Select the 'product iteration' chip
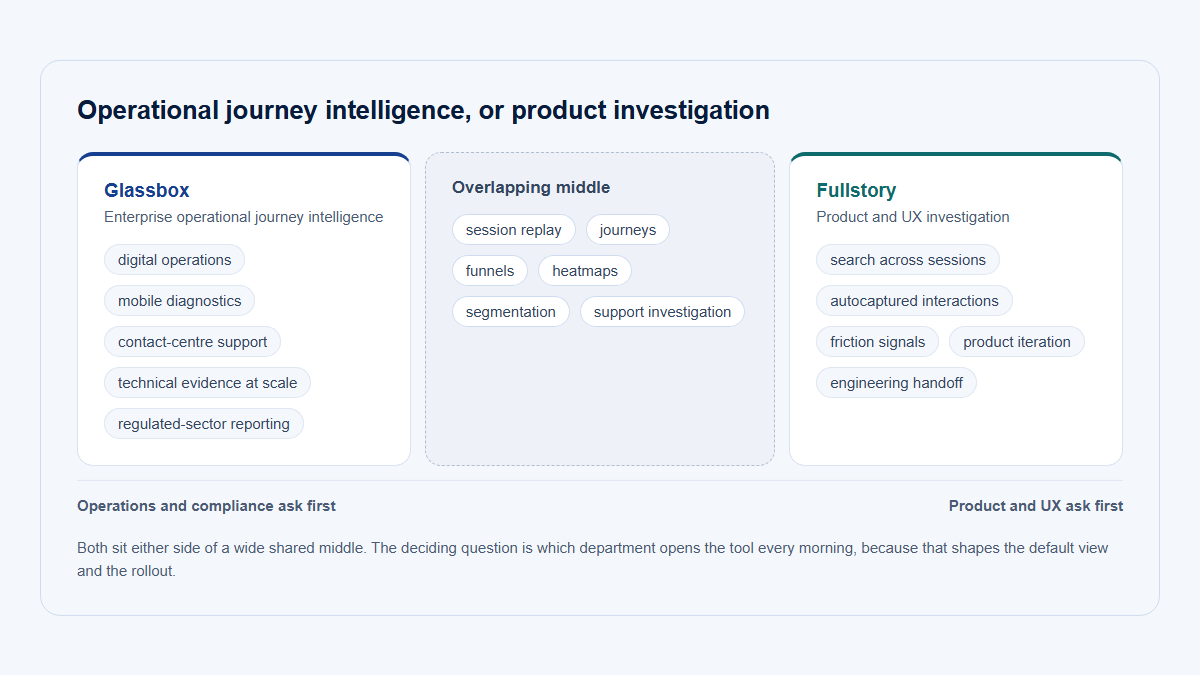Viewport: 1200px width, 675px height. pyautogui.click(x=1017, y=342)
